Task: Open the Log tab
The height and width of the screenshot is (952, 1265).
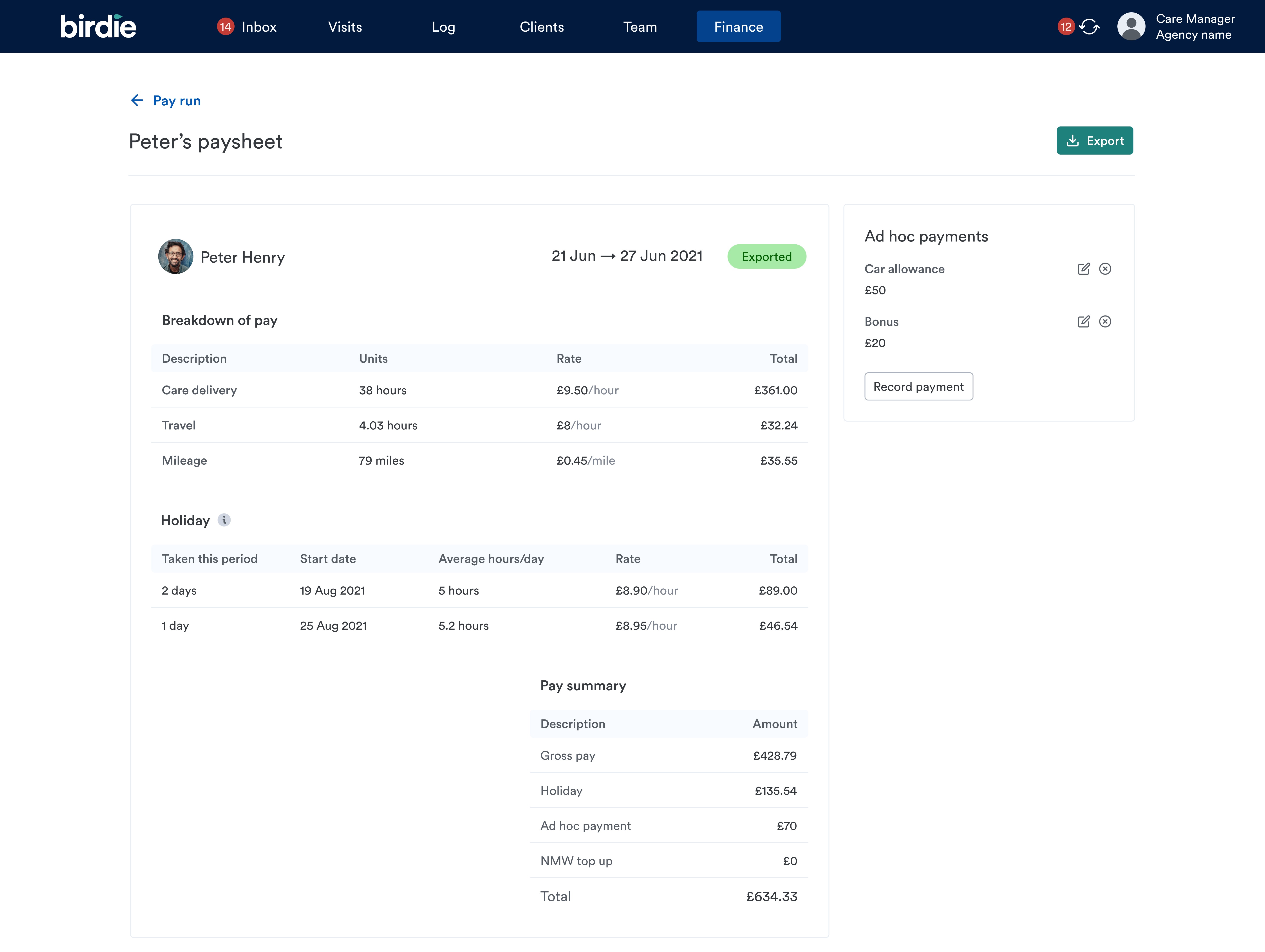Action: 443,27
